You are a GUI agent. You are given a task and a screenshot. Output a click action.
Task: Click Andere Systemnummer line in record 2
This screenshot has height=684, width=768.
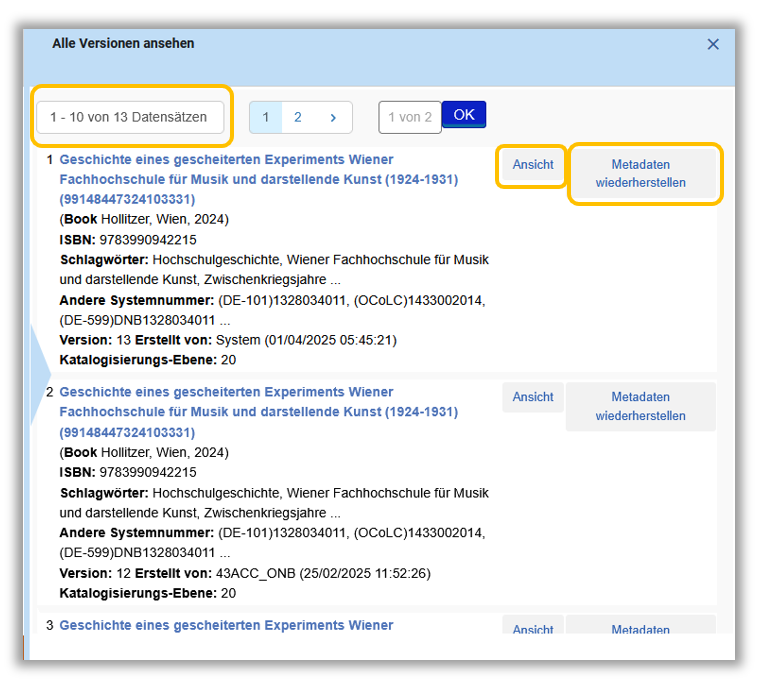tap(272, 543)
